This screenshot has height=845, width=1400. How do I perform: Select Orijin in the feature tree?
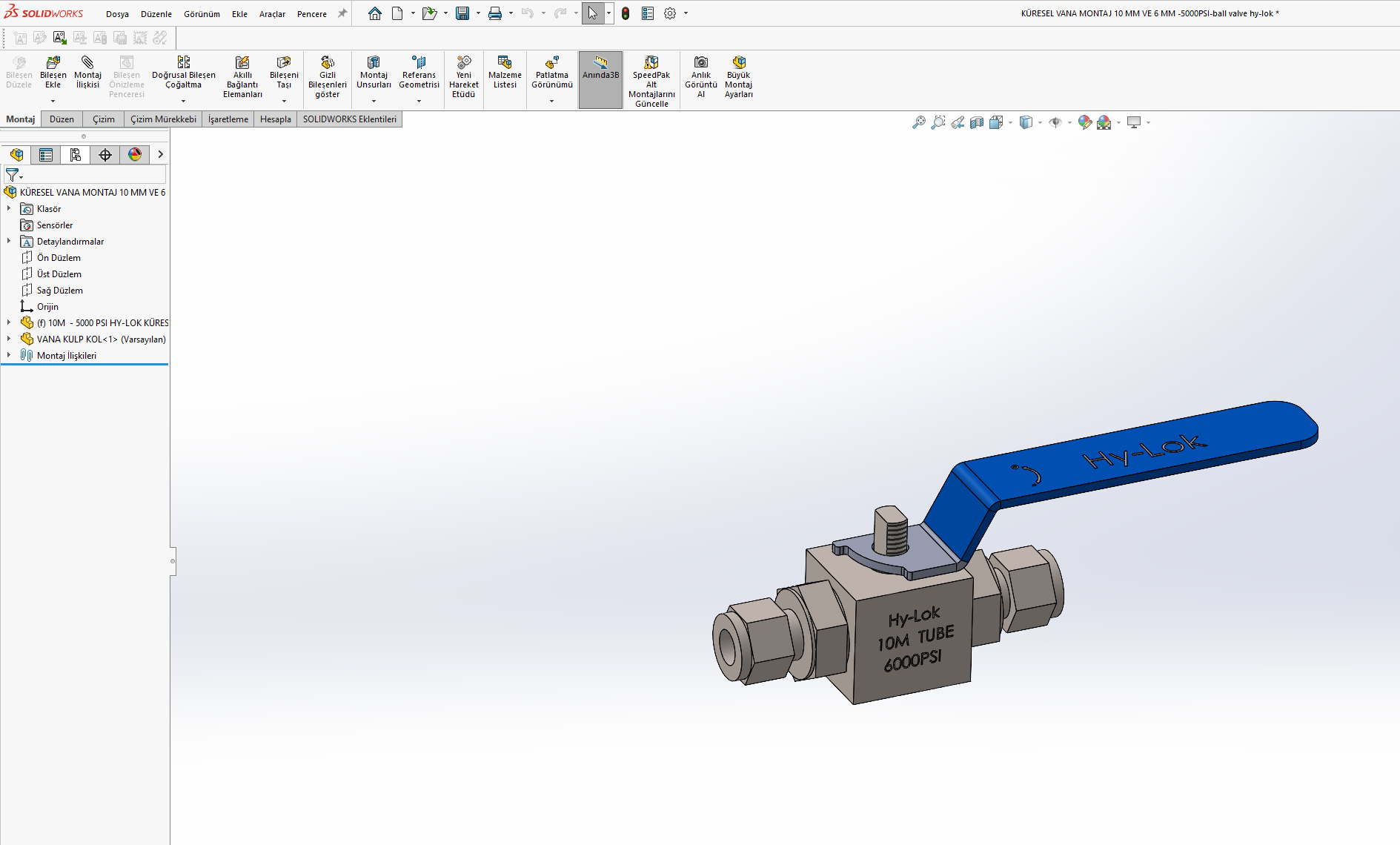click(x=48, y=307)
